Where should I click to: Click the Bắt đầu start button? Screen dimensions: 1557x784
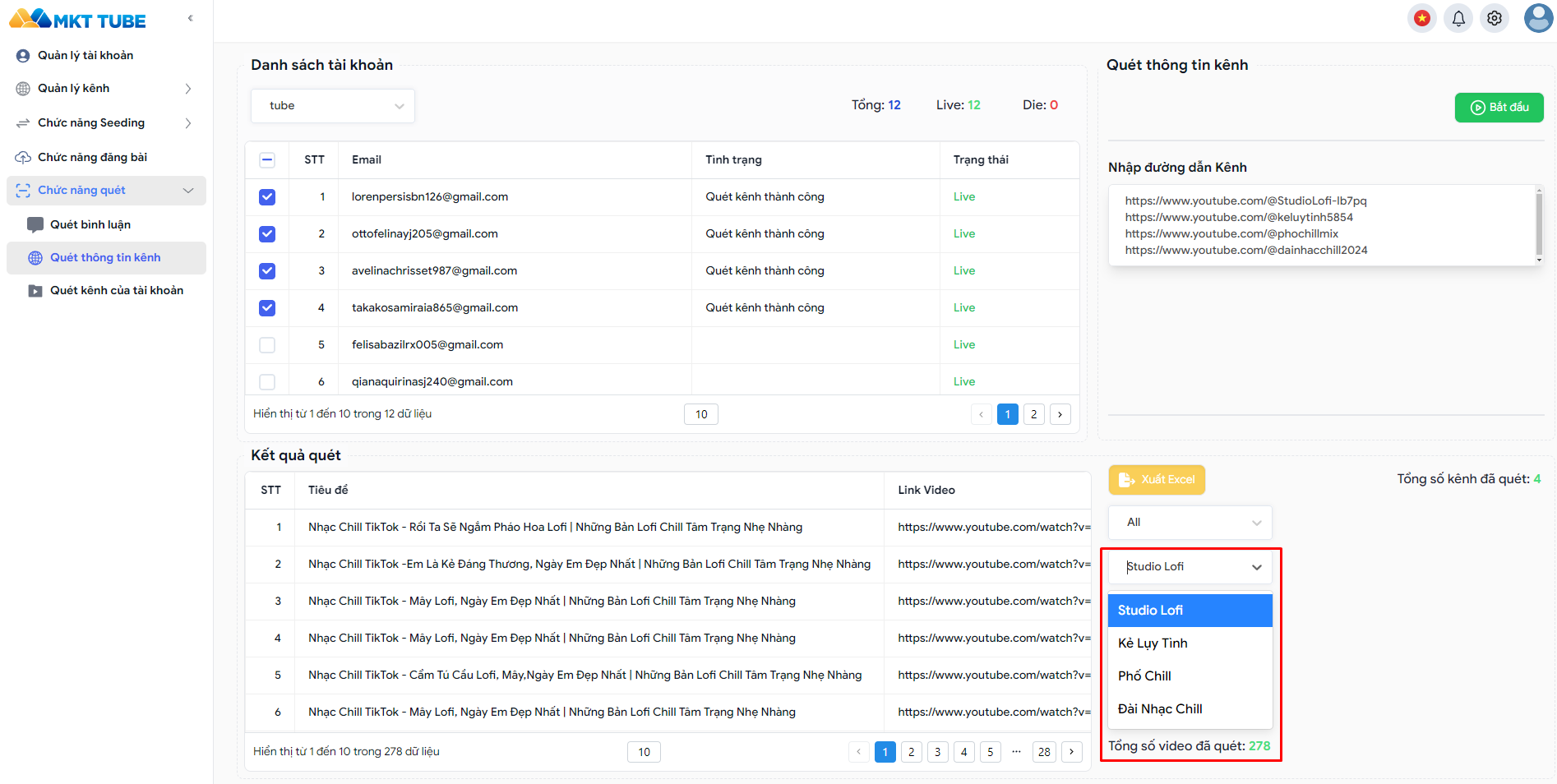click(x=1499, y=108)
